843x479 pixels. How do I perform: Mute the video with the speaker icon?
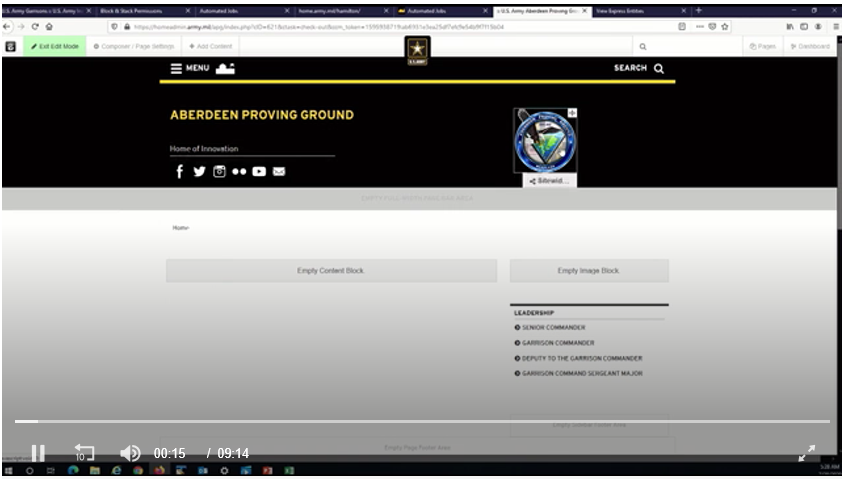point(130,453)
